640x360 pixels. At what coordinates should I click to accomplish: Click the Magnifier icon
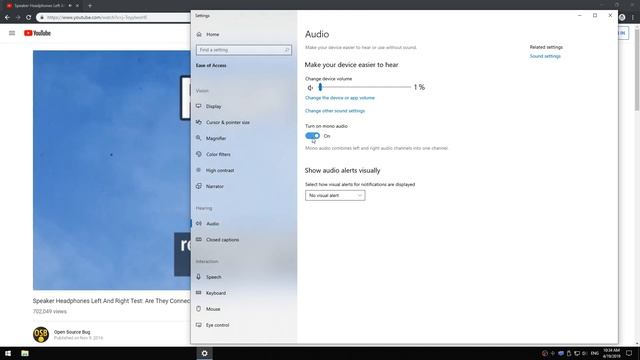pyautogui.click(x=199, y=138)
